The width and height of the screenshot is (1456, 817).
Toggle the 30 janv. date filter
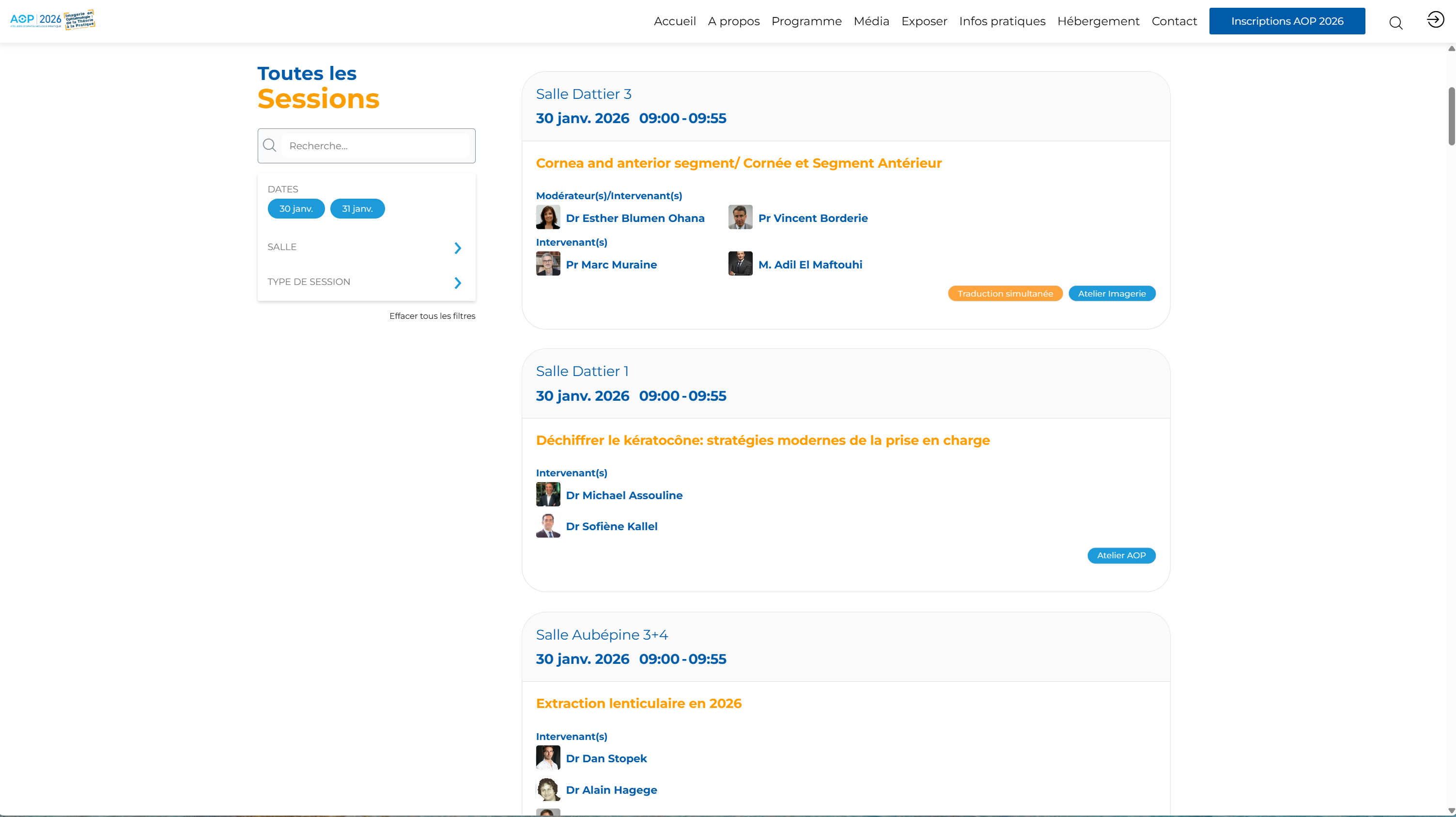295,209
